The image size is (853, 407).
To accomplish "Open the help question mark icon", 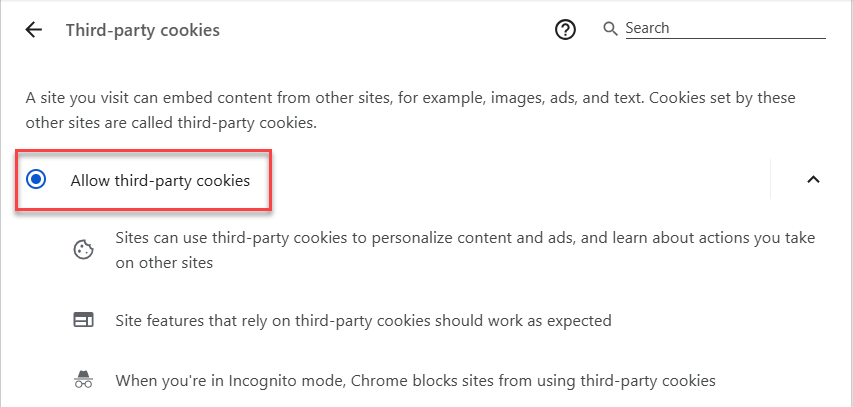I will 566,30.
